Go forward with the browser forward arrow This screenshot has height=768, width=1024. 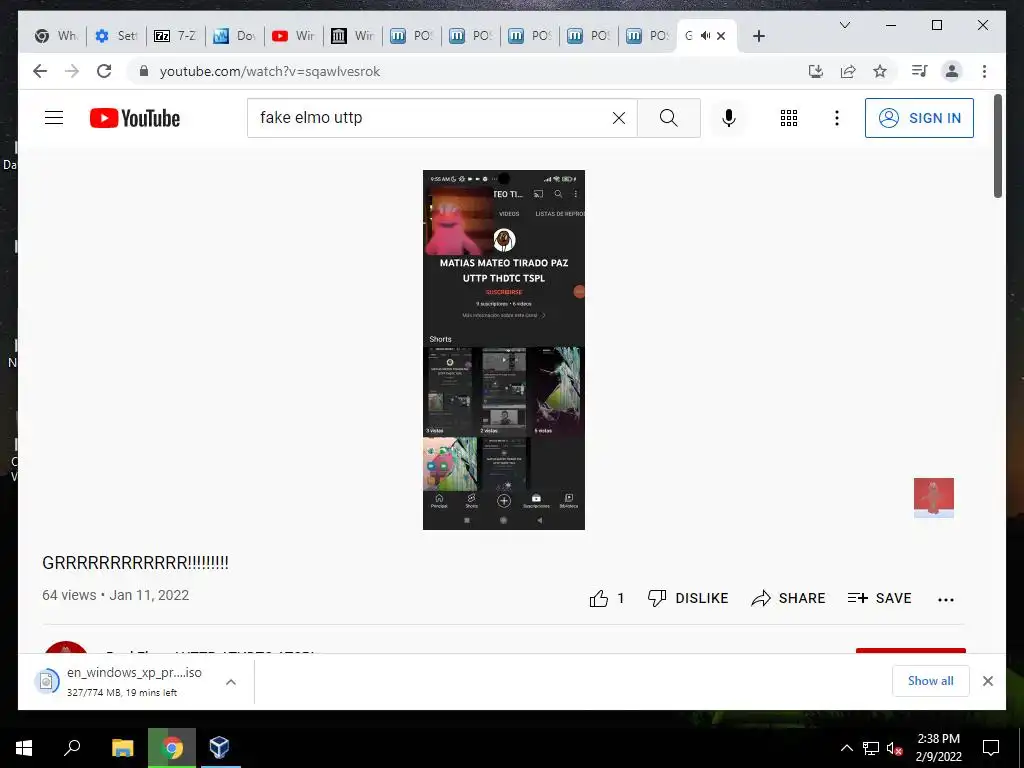(x=72, y=71)
